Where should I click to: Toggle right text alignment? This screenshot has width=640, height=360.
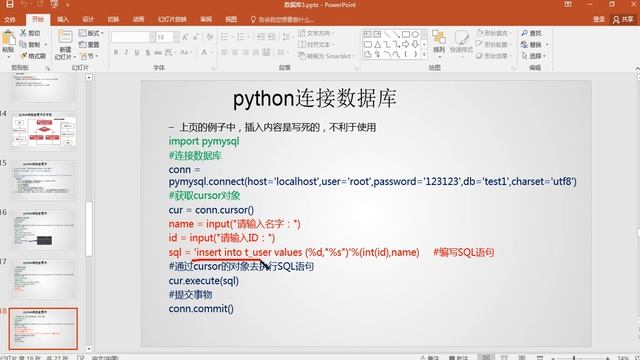[x=245, y=52]
